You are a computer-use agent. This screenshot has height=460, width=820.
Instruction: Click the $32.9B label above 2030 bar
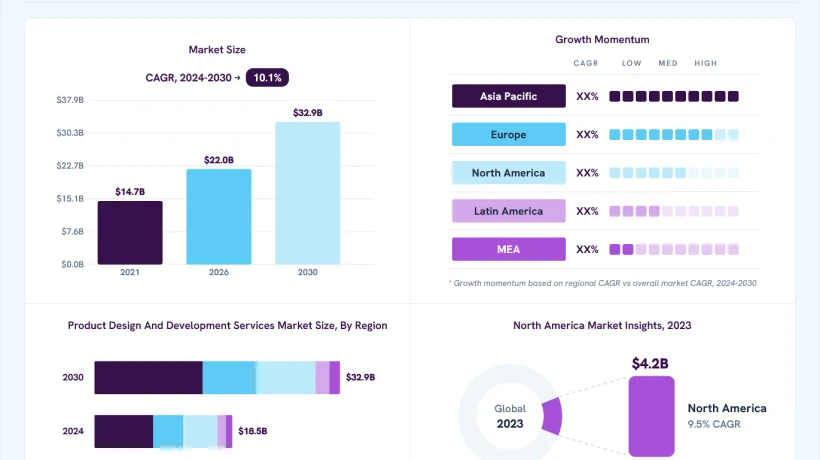pos(308,113)
